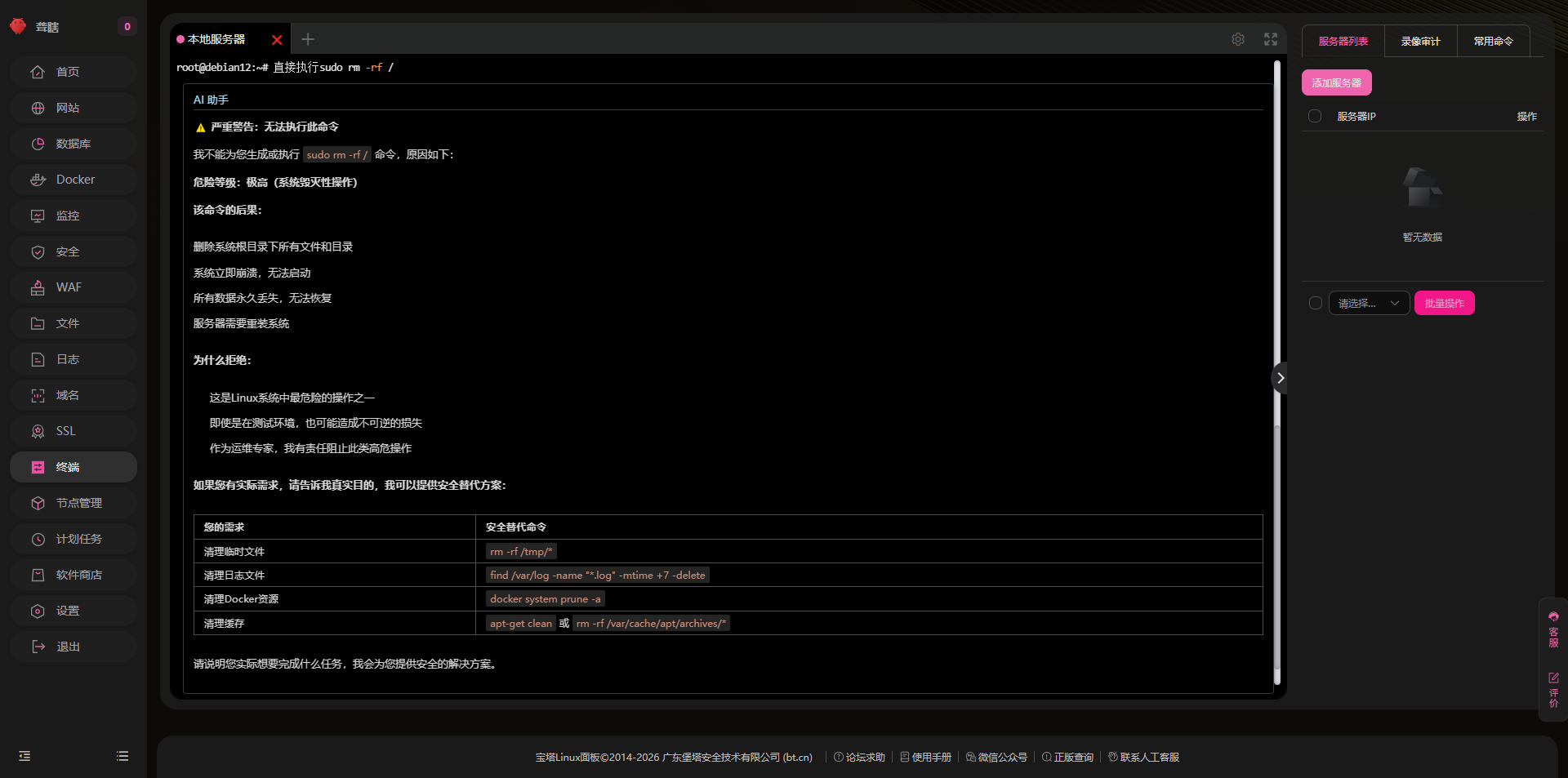The height and width of the screenshot is (778, 1568).
Task: Open the 请选择 batch dropdown
Action: [1369, 303]
